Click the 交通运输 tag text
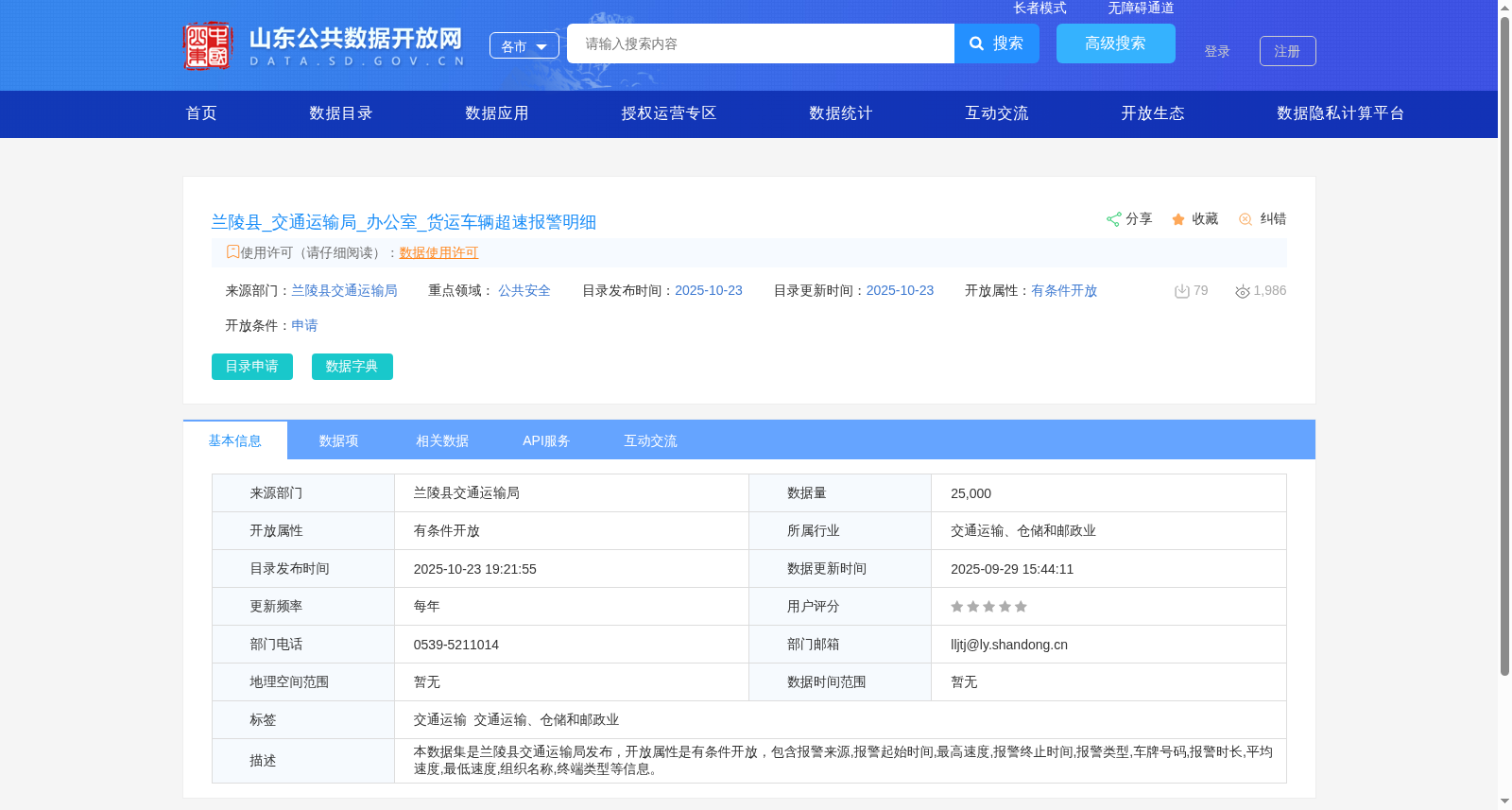 pyautogui.click(x=440, y=720)
